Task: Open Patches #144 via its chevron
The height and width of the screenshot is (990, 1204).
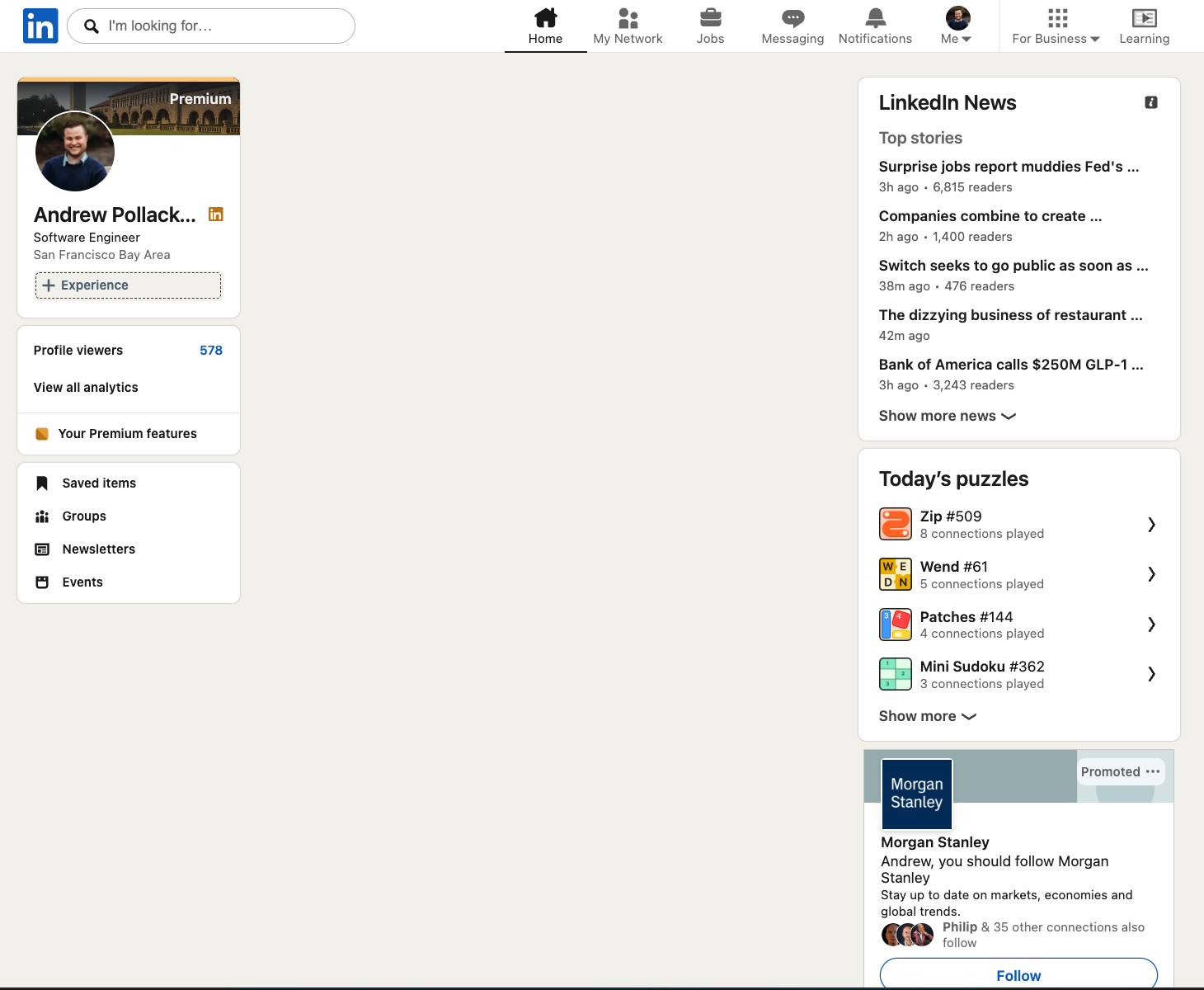Action: click(x=1152, y=625)
